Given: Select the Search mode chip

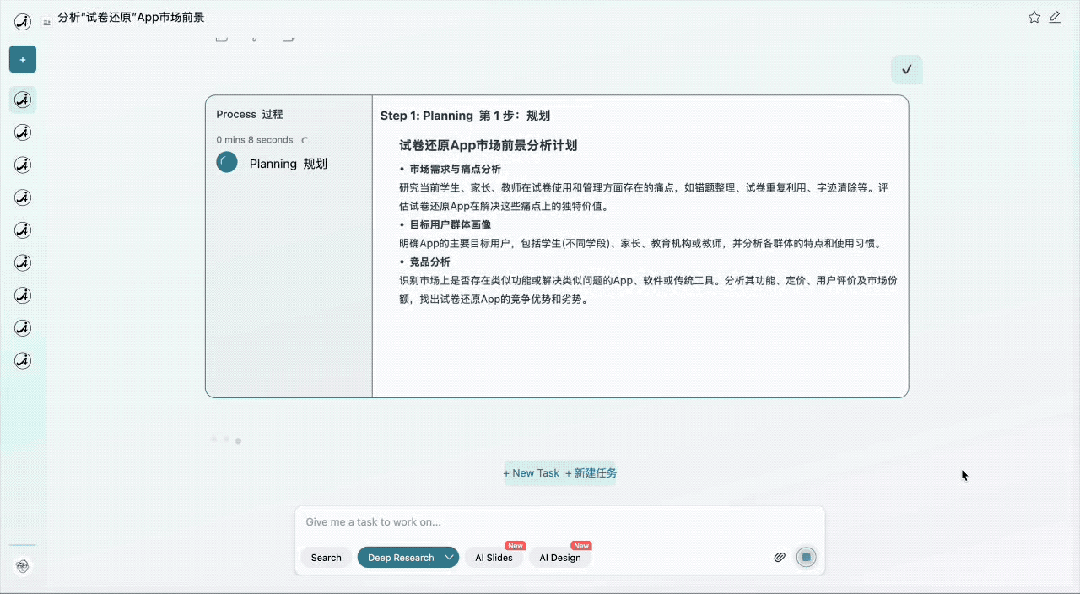Looking at the screenshot, I should pyautogui.click(x=326, y=557).
